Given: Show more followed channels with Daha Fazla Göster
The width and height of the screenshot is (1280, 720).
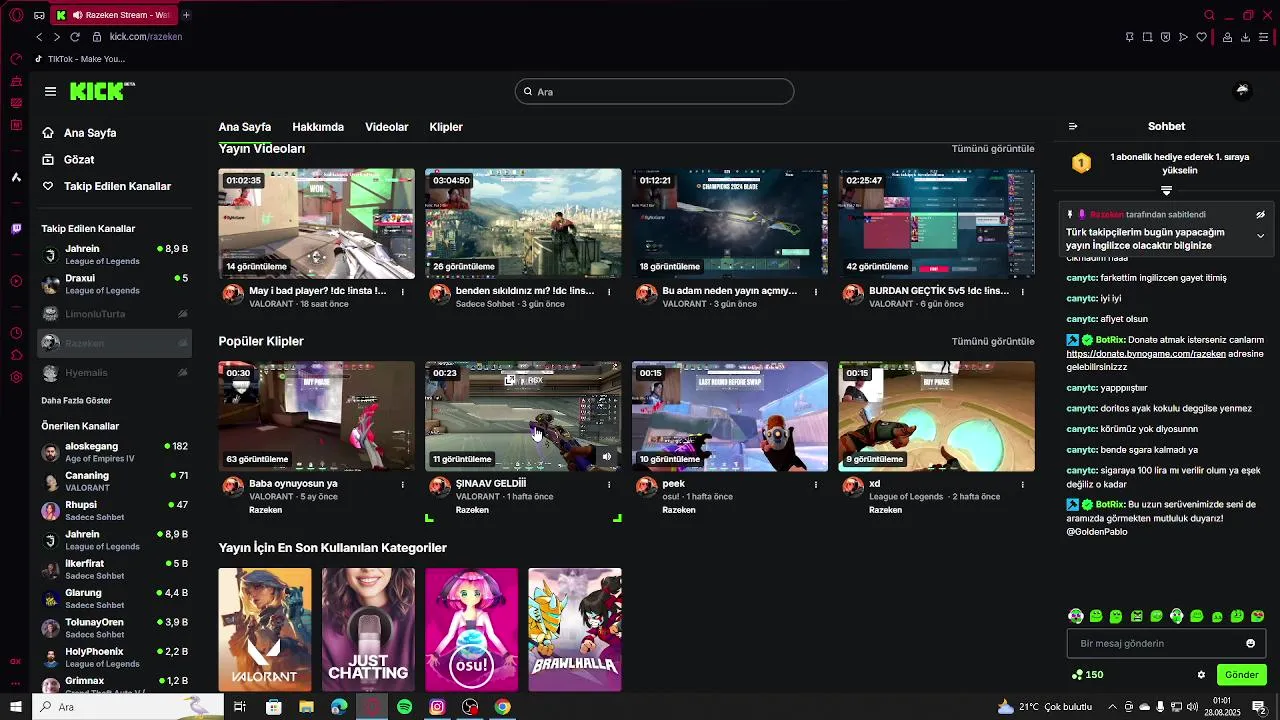Looking at the screenshot, I should pos(76,400).
